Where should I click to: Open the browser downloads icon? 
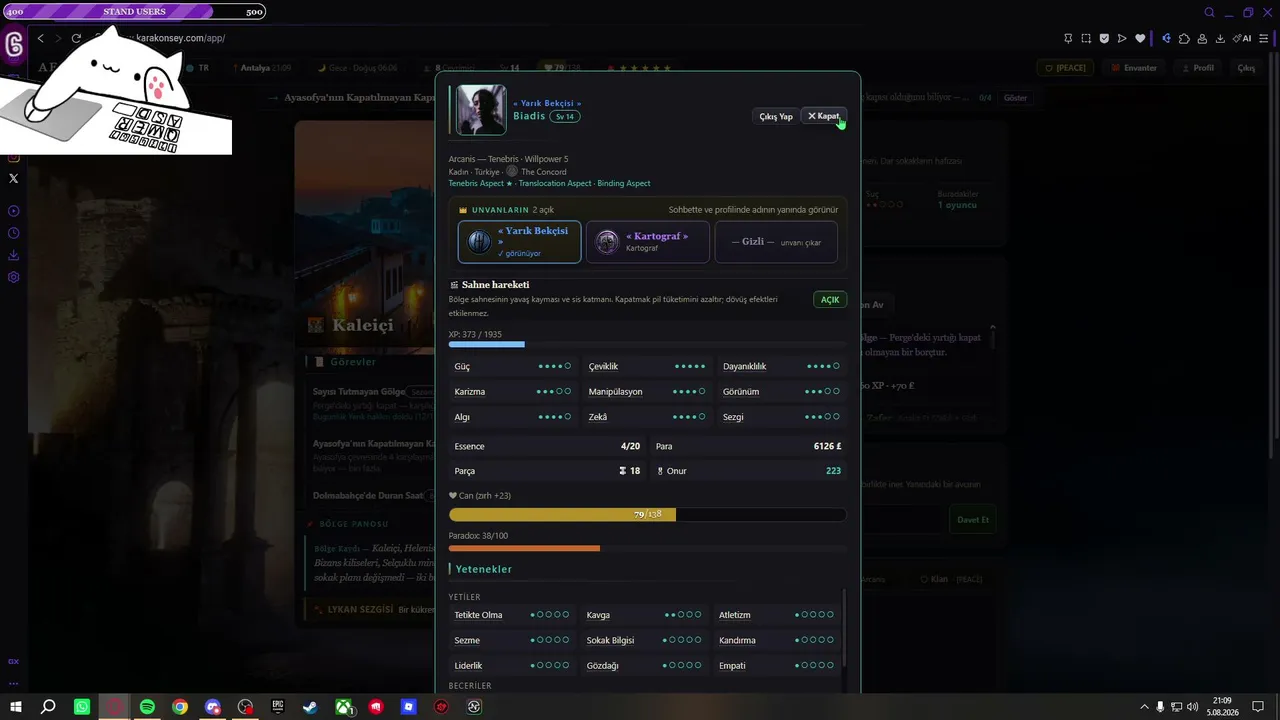(x=1220, y=38)
